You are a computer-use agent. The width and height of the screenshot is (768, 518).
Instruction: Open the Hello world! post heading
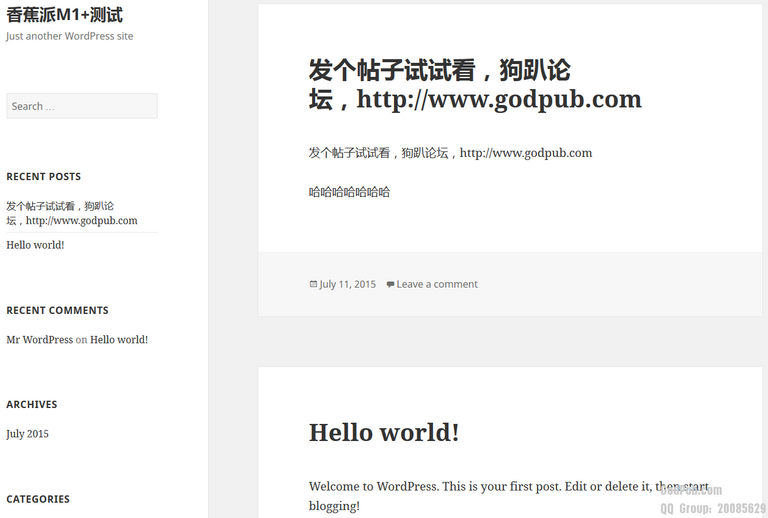pos(384,432)
